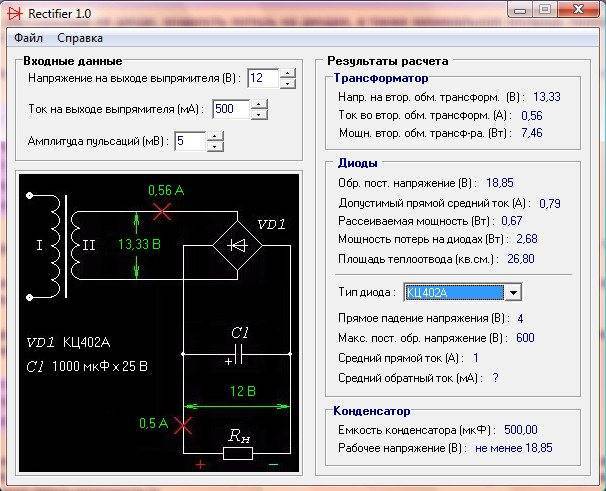
Task: Click the heatsink area value 26,80
Action: 521,259
